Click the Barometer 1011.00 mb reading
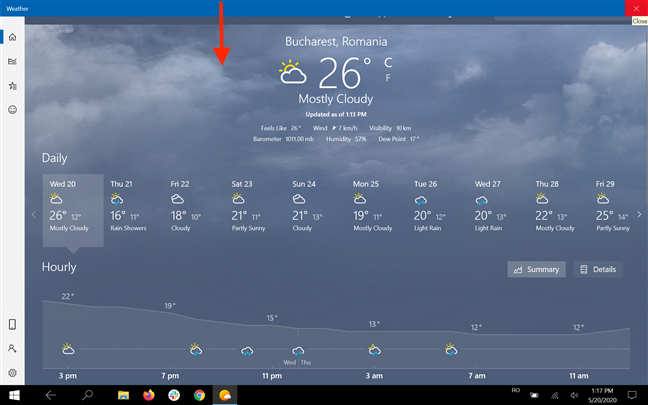This screenshot has height=405, width=648. pos(284,139)
